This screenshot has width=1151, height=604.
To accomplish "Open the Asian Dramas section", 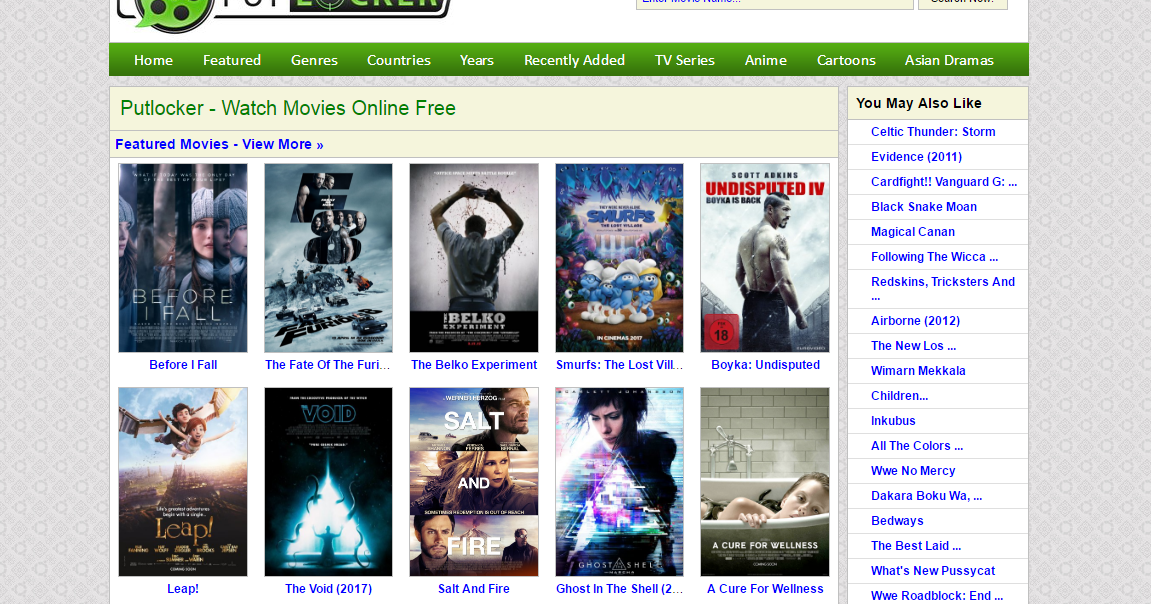I will [x=948, y=60].
